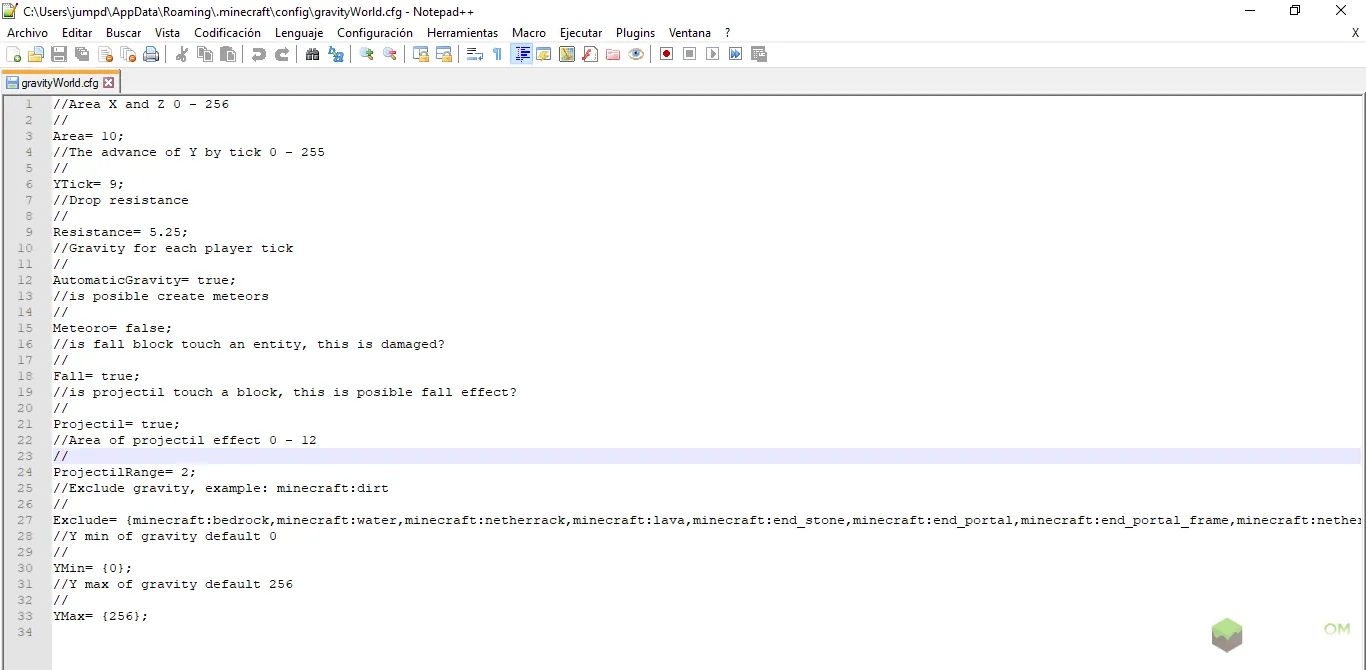This screenshot has width=1366, height=670.
Task: Toggle show all characters pilcrow icon
Action: [497, 54]
